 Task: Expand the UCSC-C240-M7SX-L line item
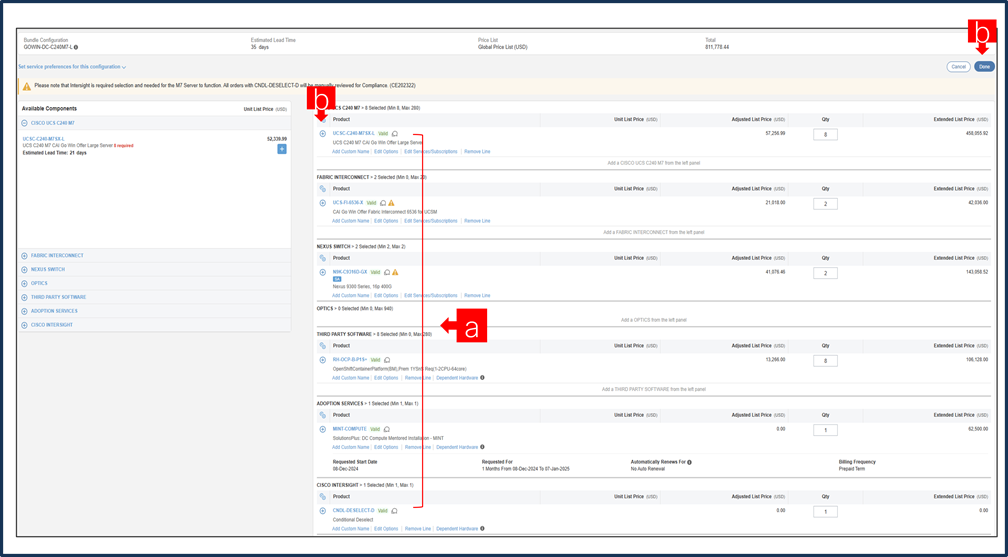323,133
